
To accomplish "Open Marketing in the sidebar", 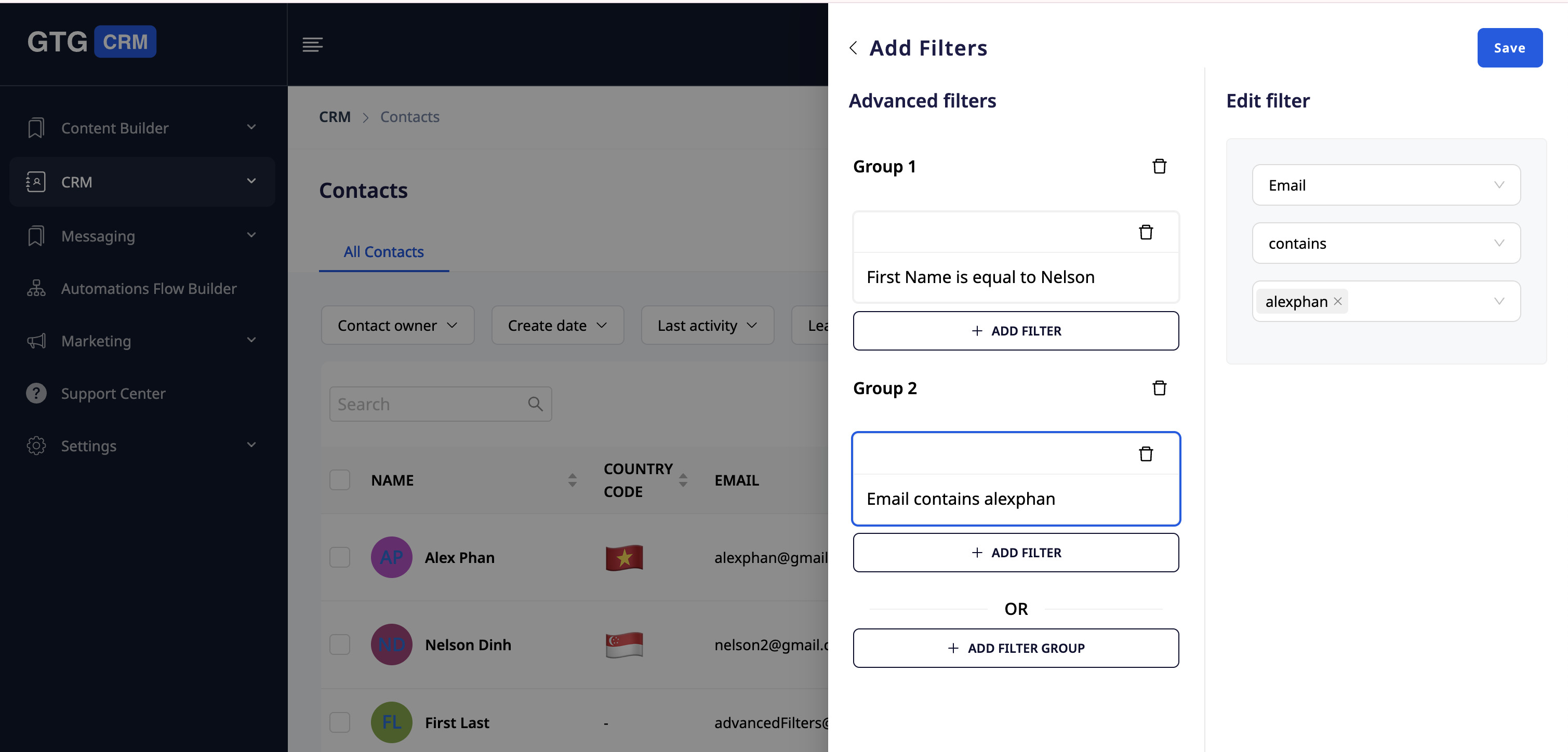I will click(142, 341).
